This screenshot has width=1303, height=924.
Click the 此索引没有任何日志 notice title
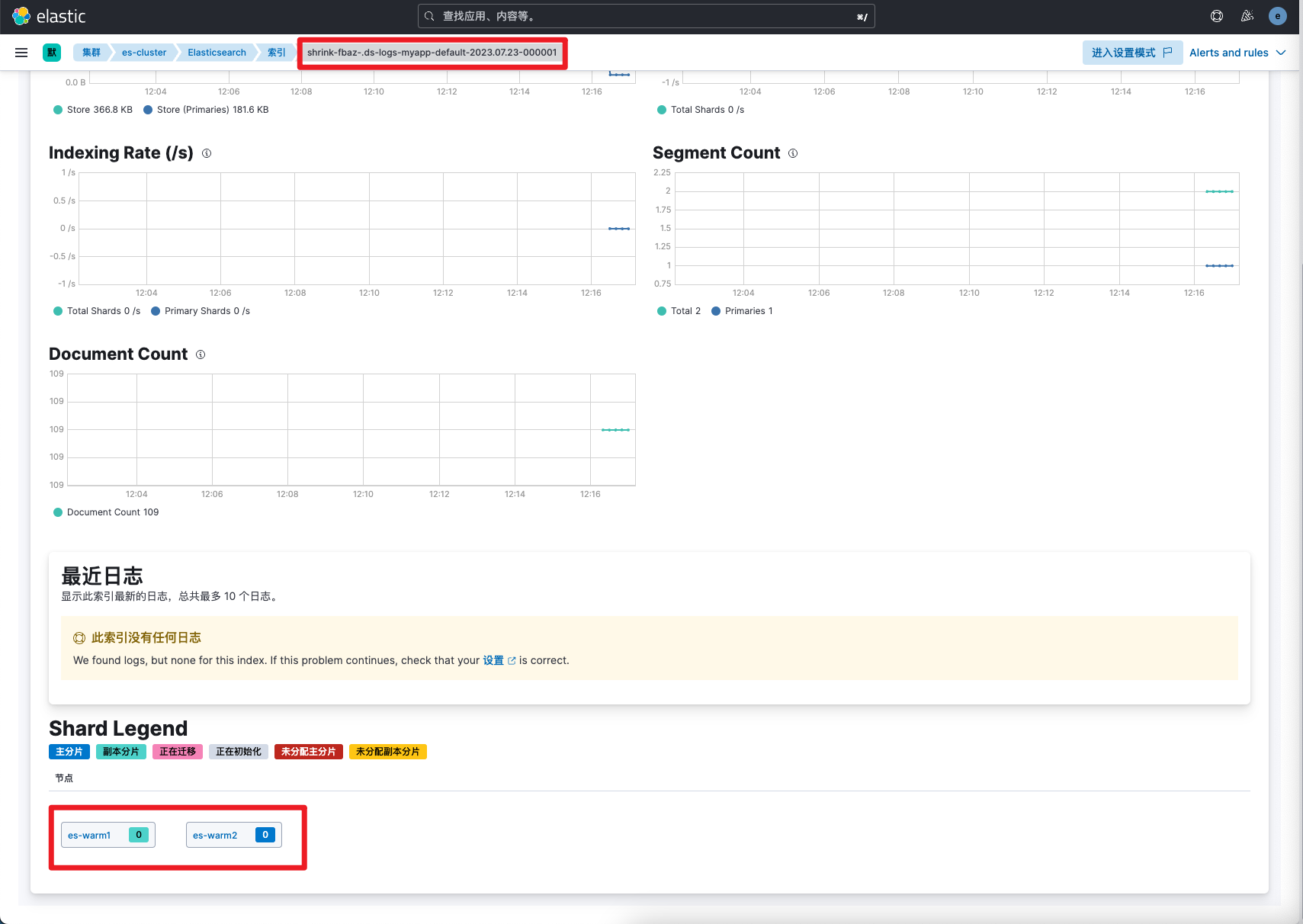[146, 638]
